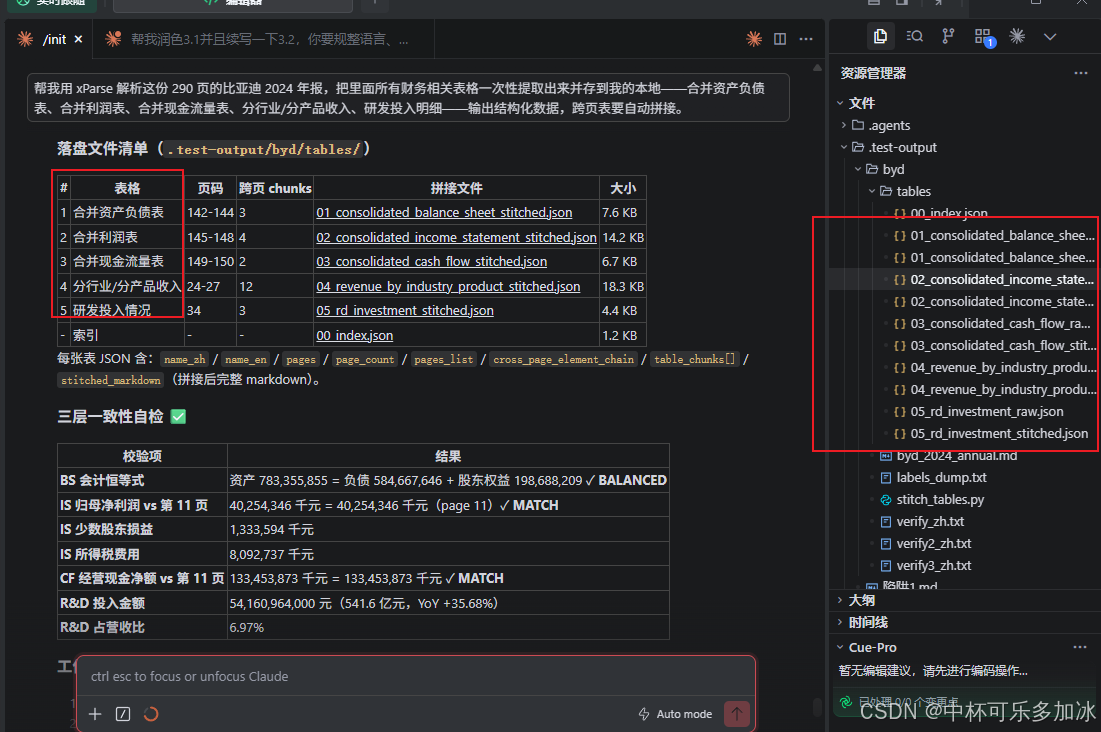
Task: Open verify3_zh.txt in file tree
Action: (x=934, y=566)
